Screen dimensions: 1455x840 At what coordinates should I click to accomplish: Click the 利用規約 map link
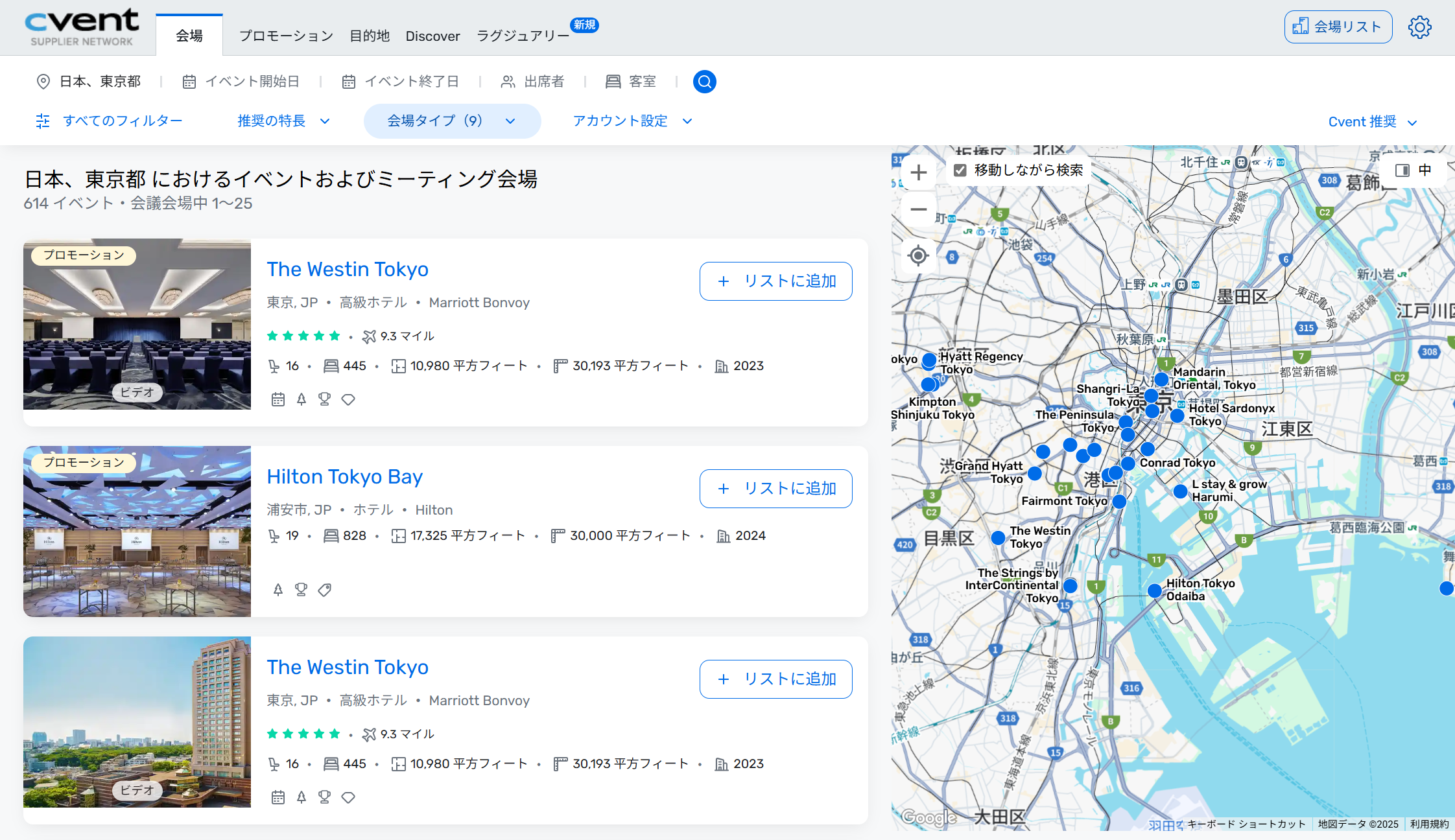point(1429,824)
